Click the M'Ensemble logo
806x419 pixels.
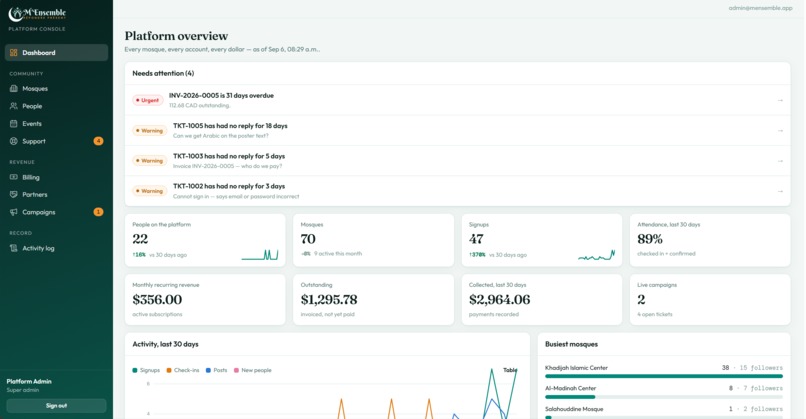pyautogui.click(x=37, y=14)
